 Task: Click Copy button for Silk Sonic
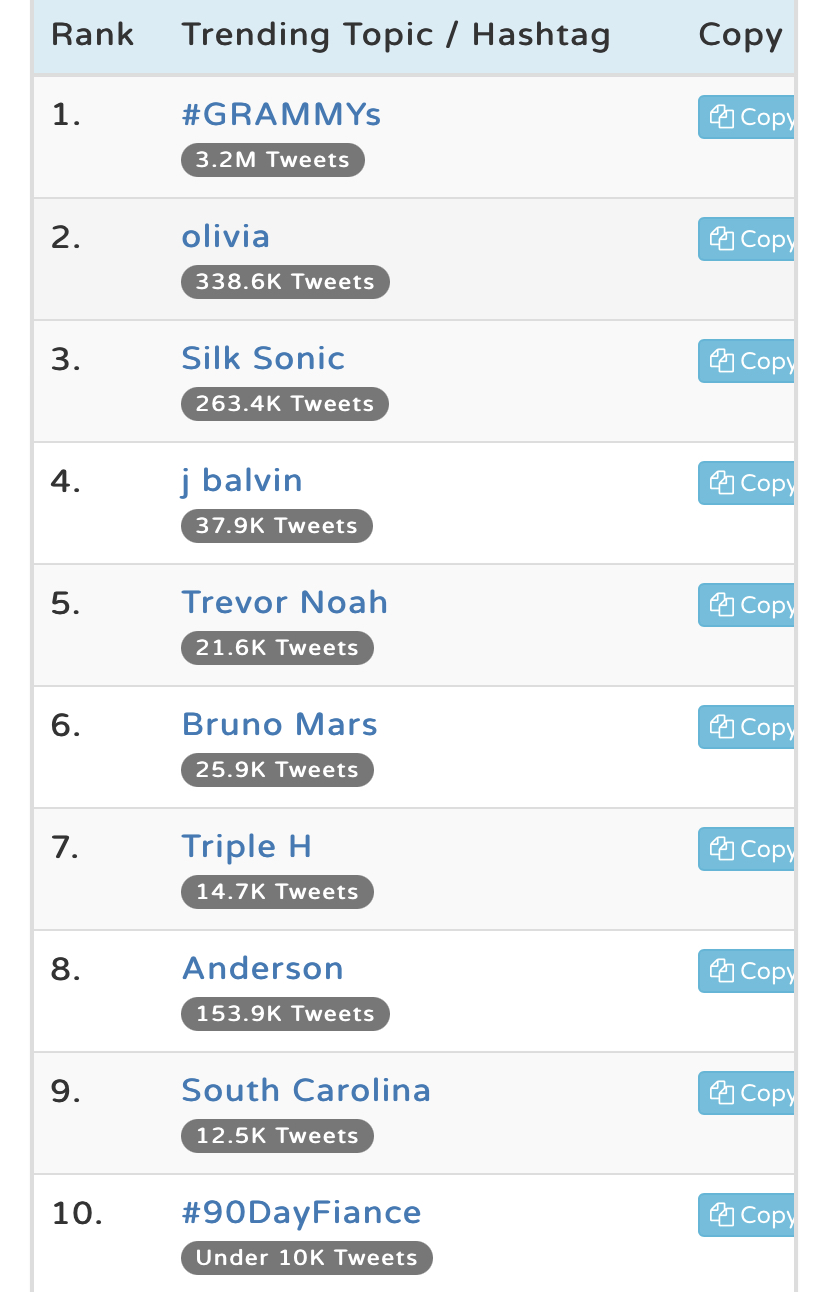(746, 361)
